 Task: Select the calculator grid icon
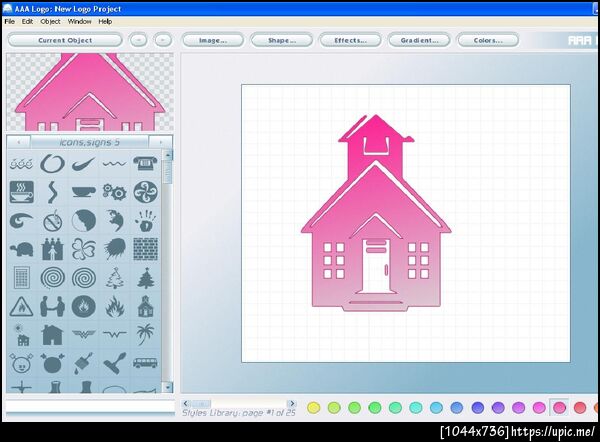pyautogui.click(x=21, y=278)
